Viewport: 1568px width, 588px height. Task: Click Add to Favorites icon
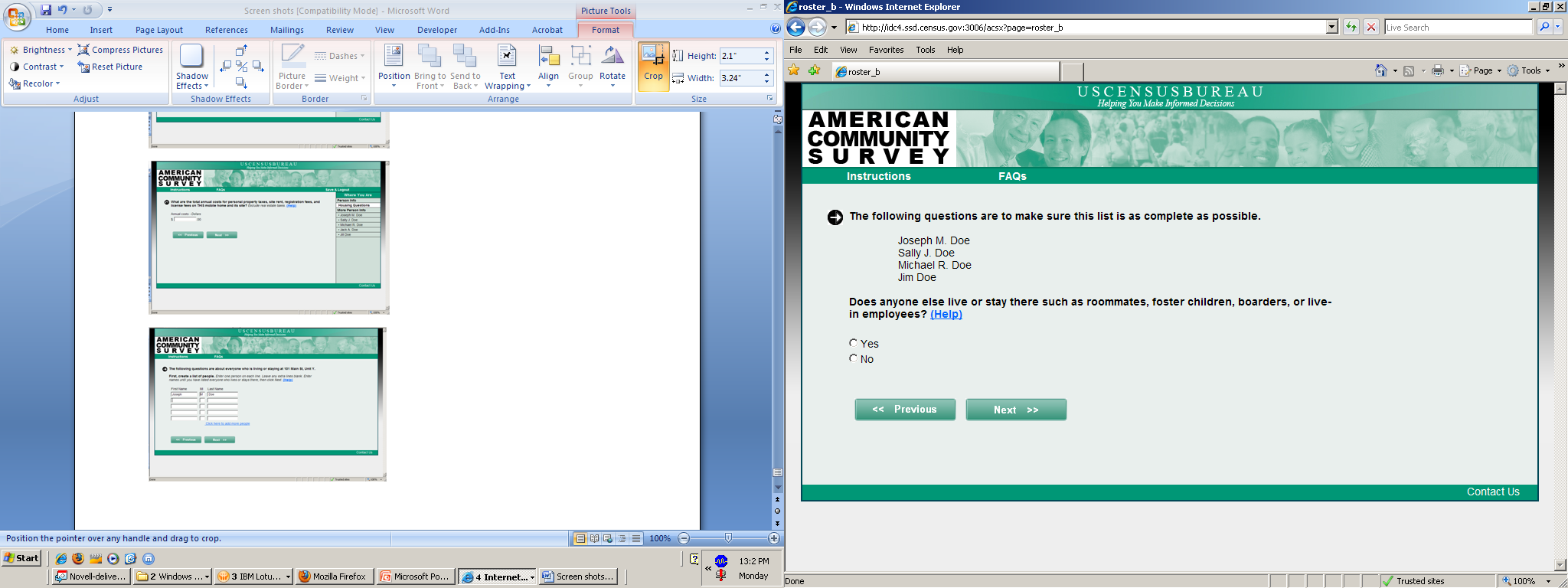[x=814, y=70]
